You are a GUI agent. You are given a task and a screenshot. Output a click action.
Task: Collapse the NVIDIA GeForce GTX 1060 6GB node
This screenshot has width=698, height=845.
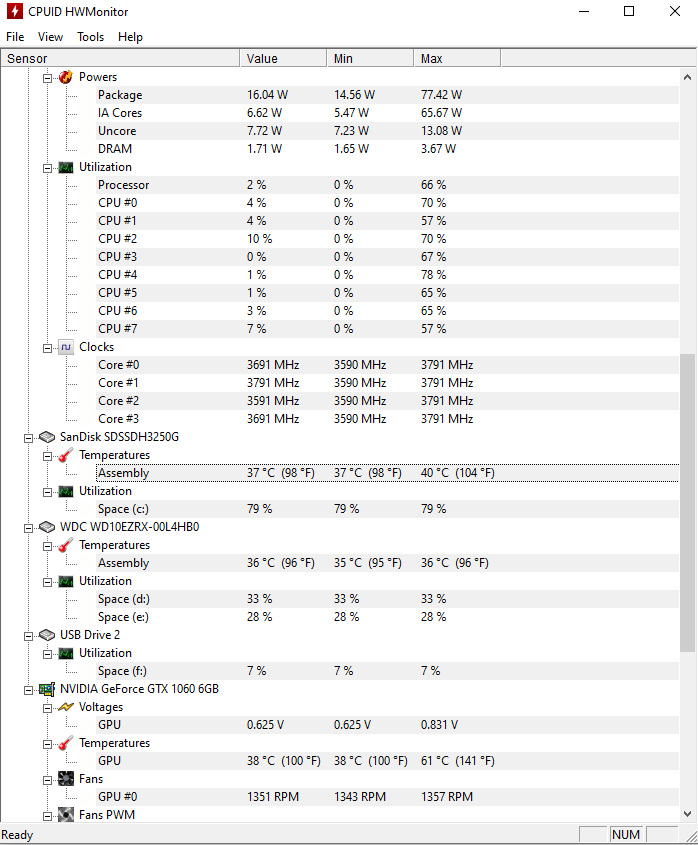29,690
